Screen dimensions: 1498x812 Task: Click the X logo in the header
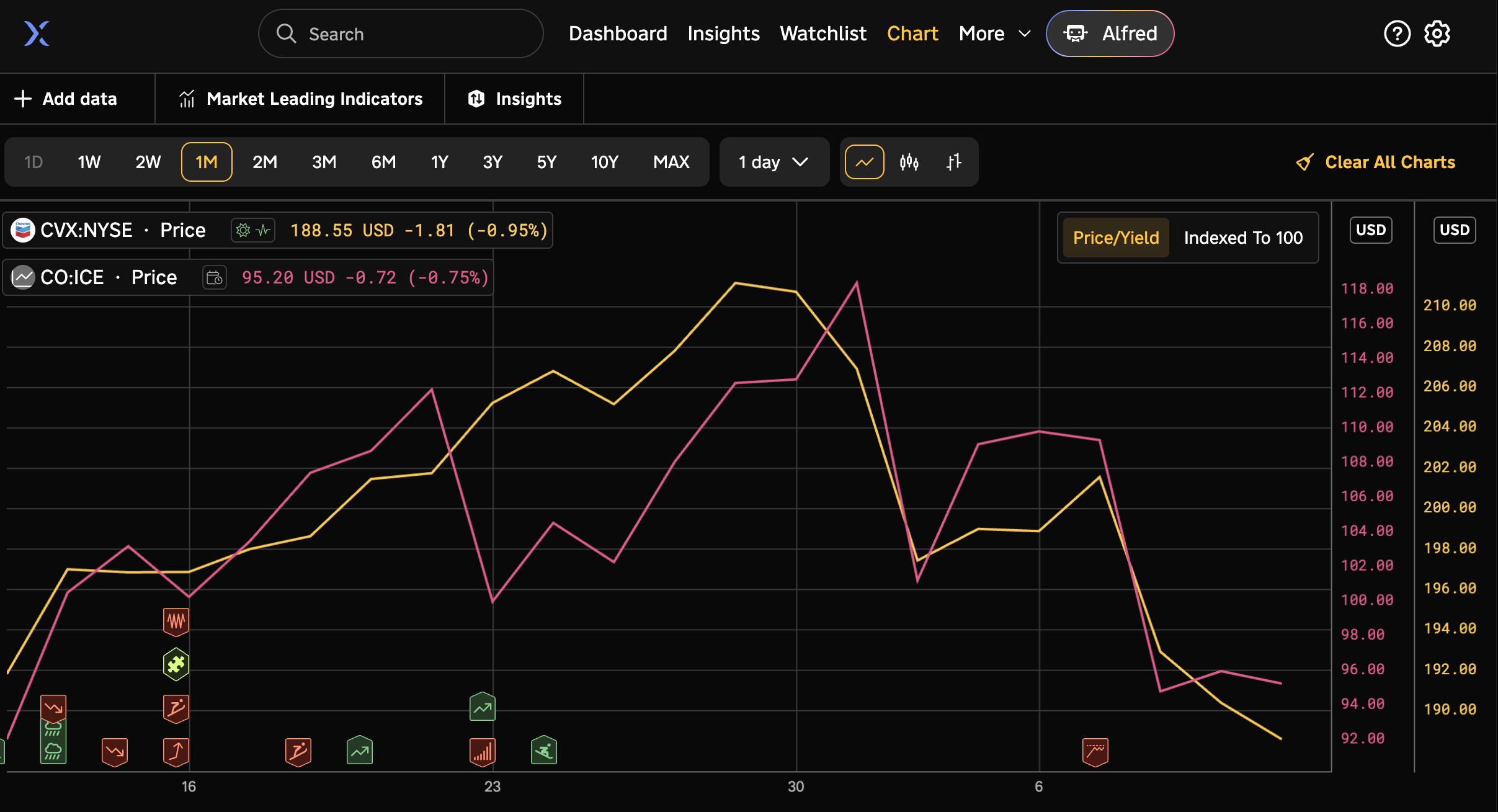[x=37, y=33]
